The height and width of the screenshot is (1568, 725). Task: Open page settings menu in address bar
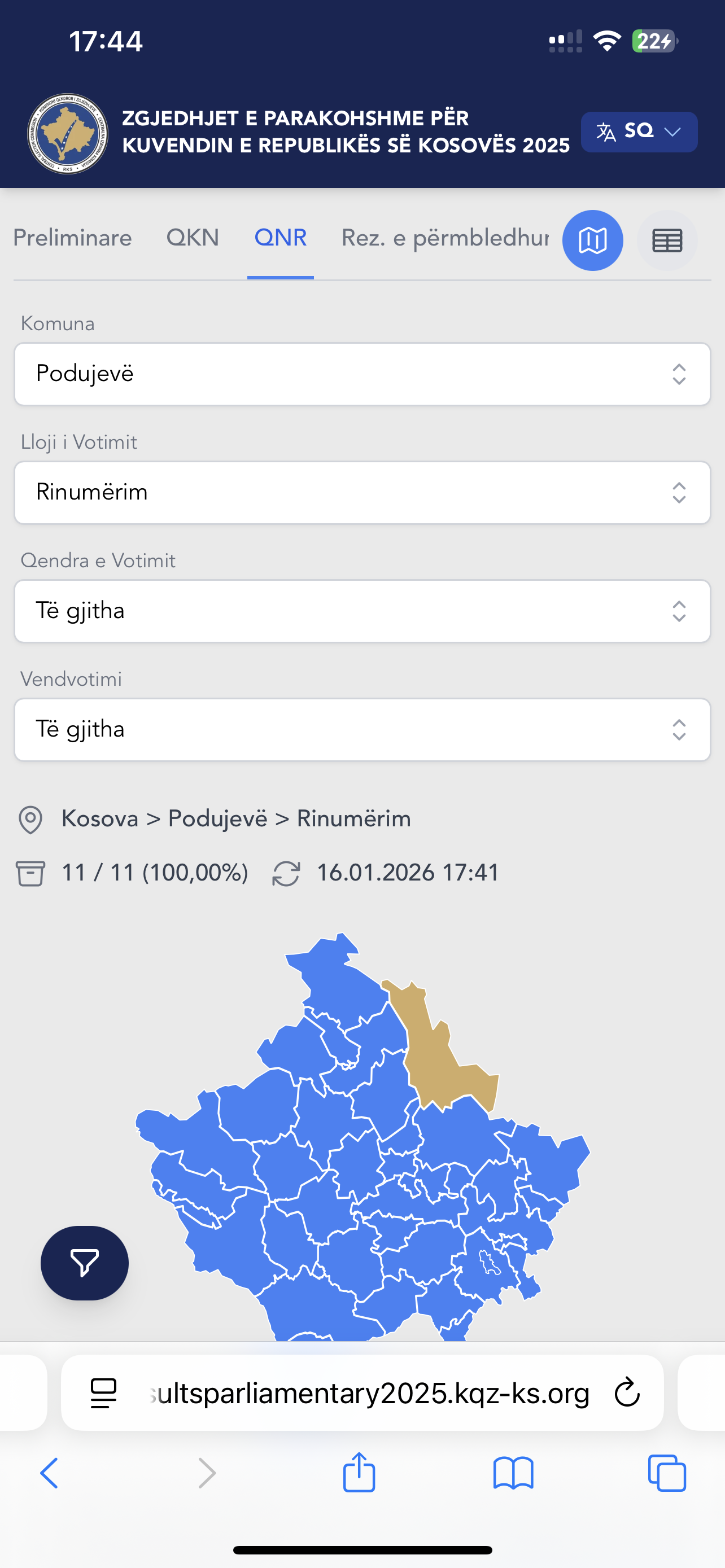(103, 1392)
